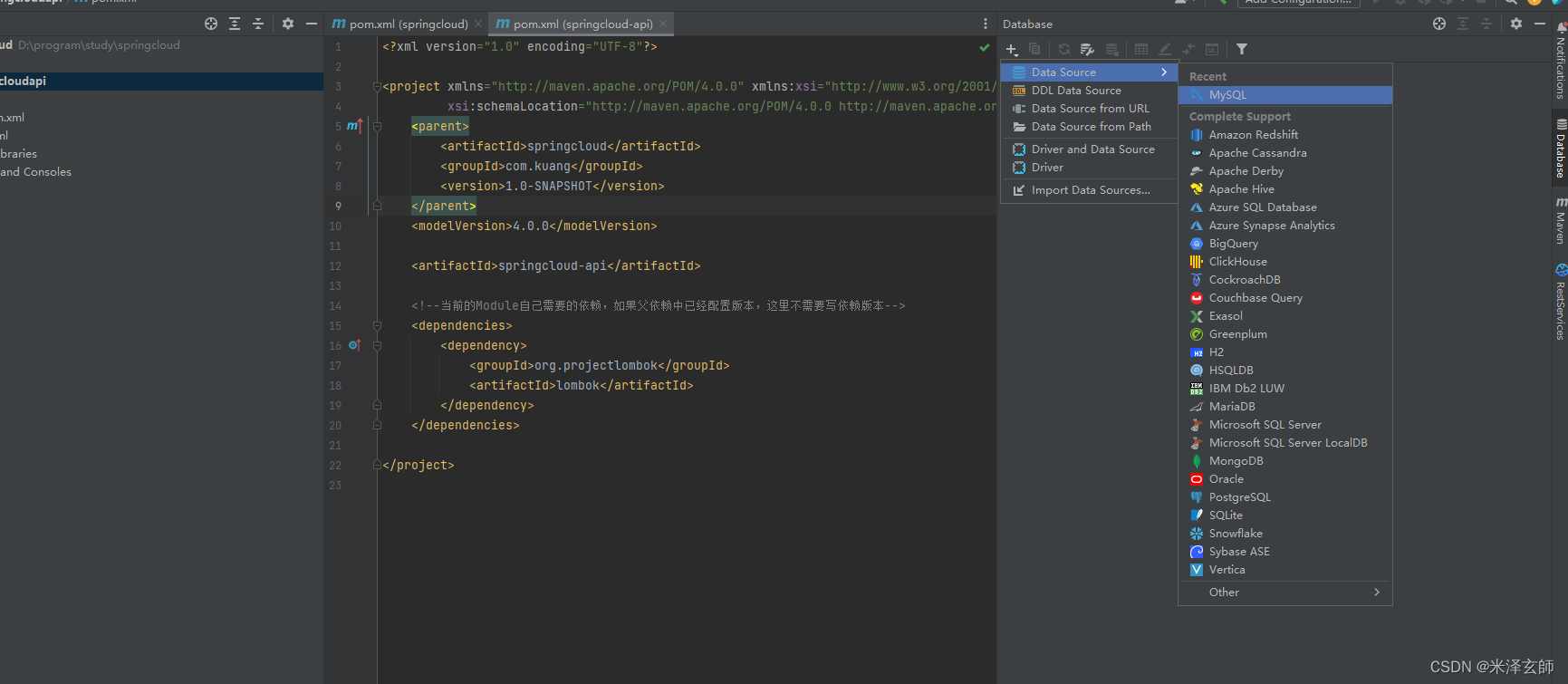The image size is (1568, 684).
Task: Select MongoDB data source
Action: [1285, 461]
